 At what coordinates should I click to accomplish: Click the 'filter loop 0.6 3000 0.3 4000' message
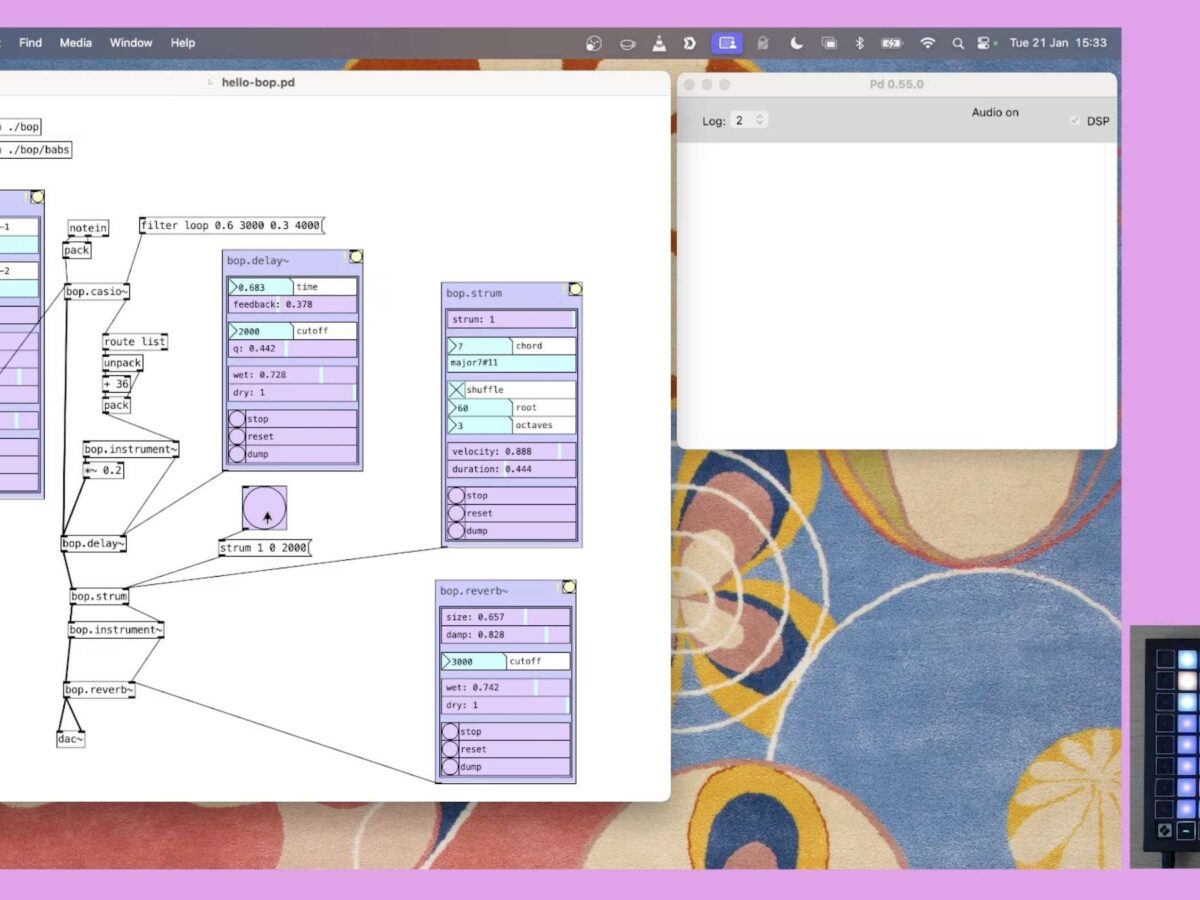tap(231, 226)
